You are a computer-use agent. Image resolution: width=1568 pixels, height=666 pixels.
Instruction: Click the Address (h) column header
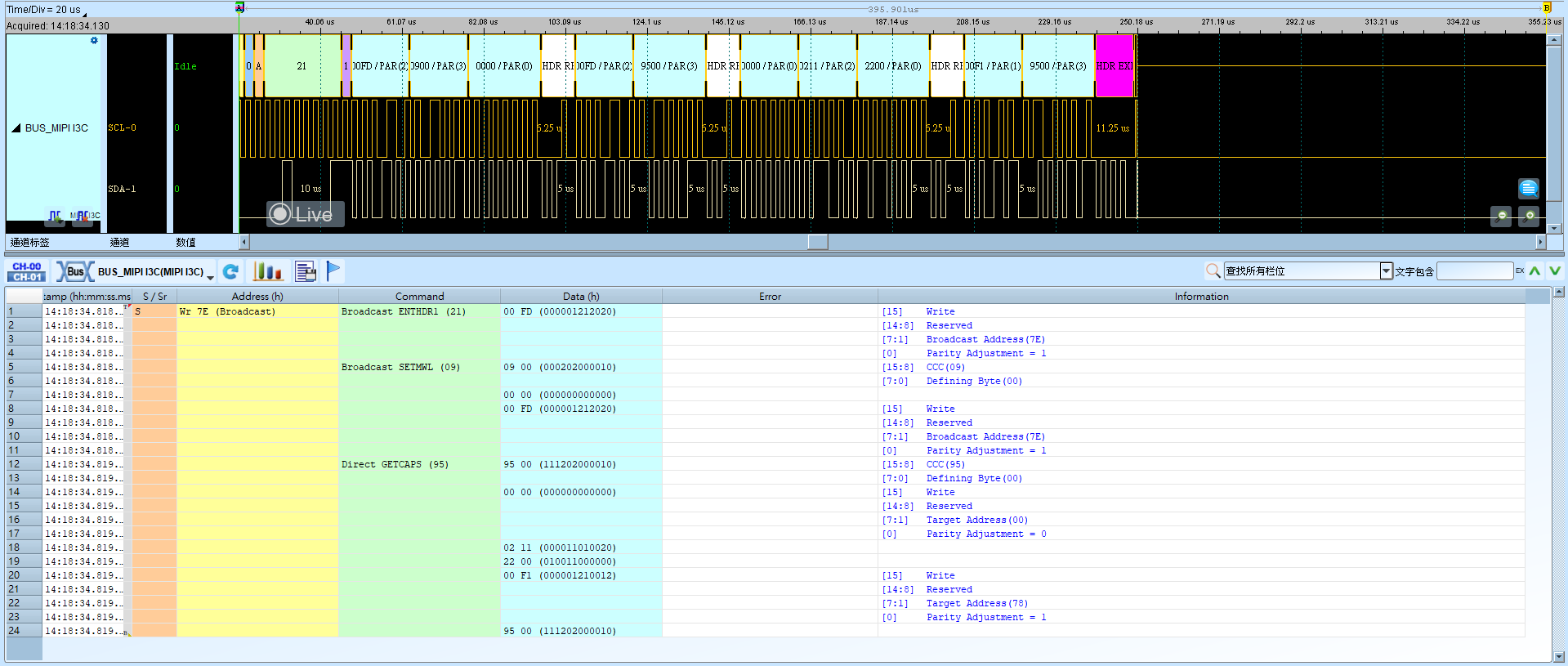[x=257, y=297]
